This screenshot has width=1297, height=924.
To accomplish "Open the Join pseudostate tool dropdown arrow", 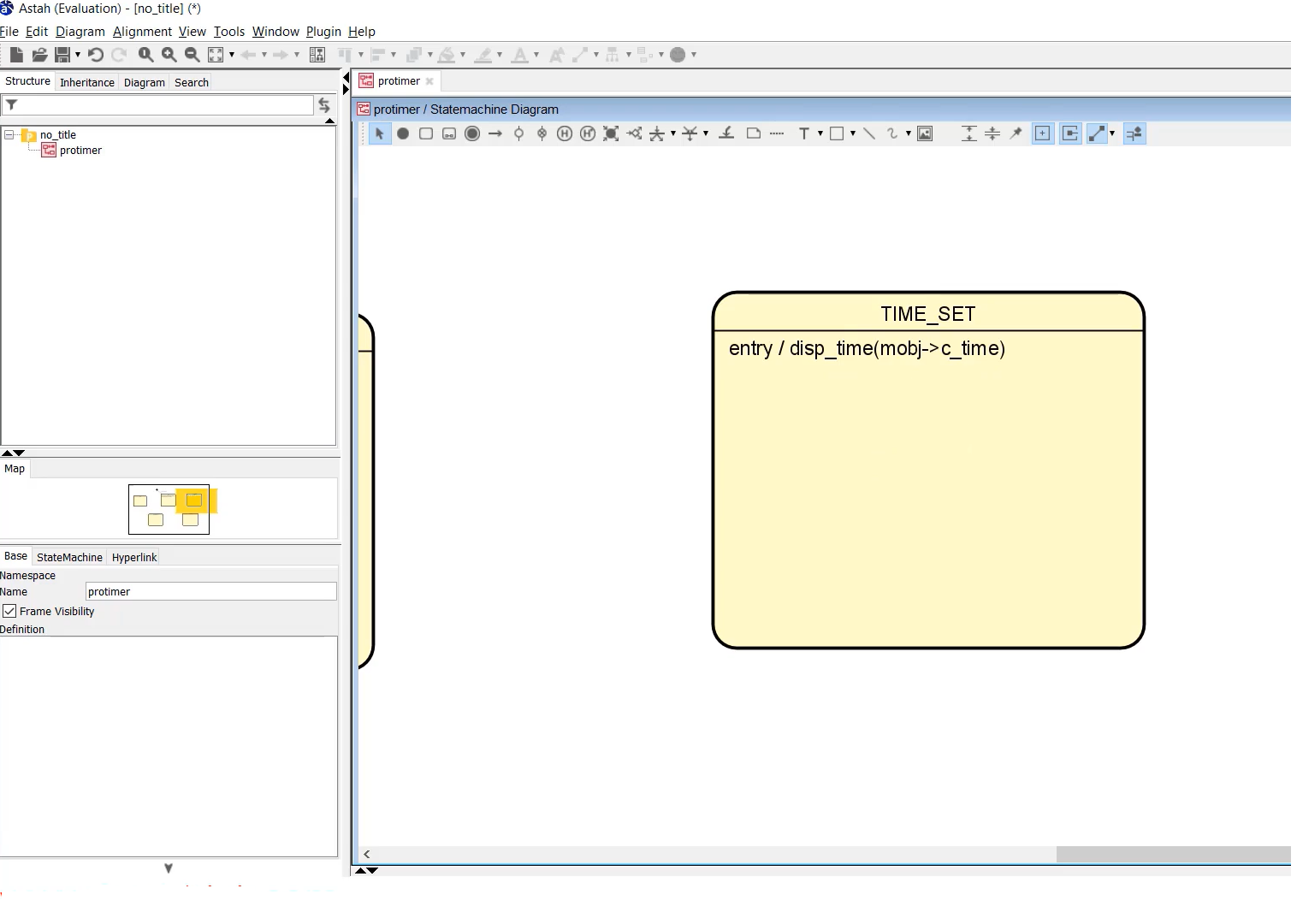I will coord(706,133).
